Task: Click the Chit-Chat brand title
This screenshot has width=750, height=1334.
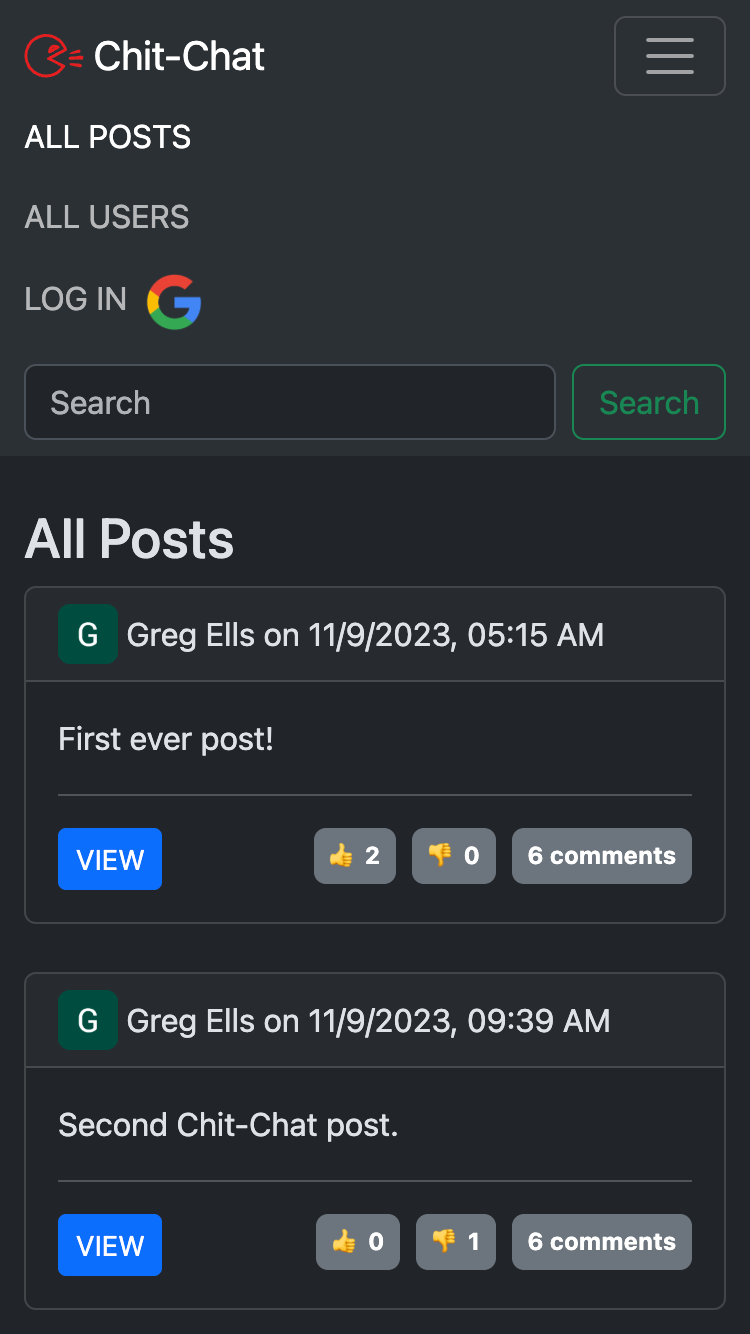Action: pos(180,56)
